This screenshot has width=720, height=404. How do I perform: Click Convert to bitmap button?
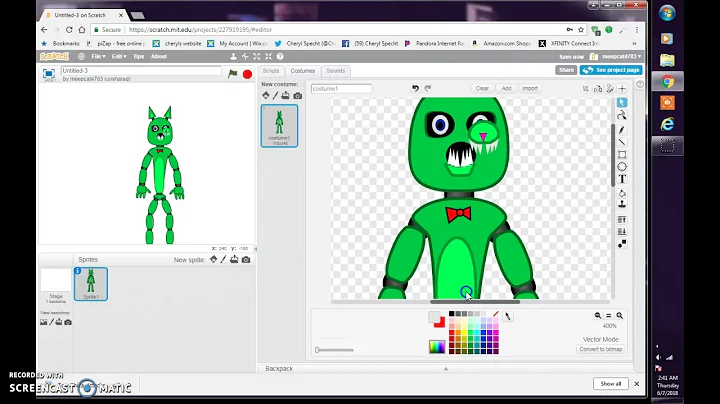[601, 349]
